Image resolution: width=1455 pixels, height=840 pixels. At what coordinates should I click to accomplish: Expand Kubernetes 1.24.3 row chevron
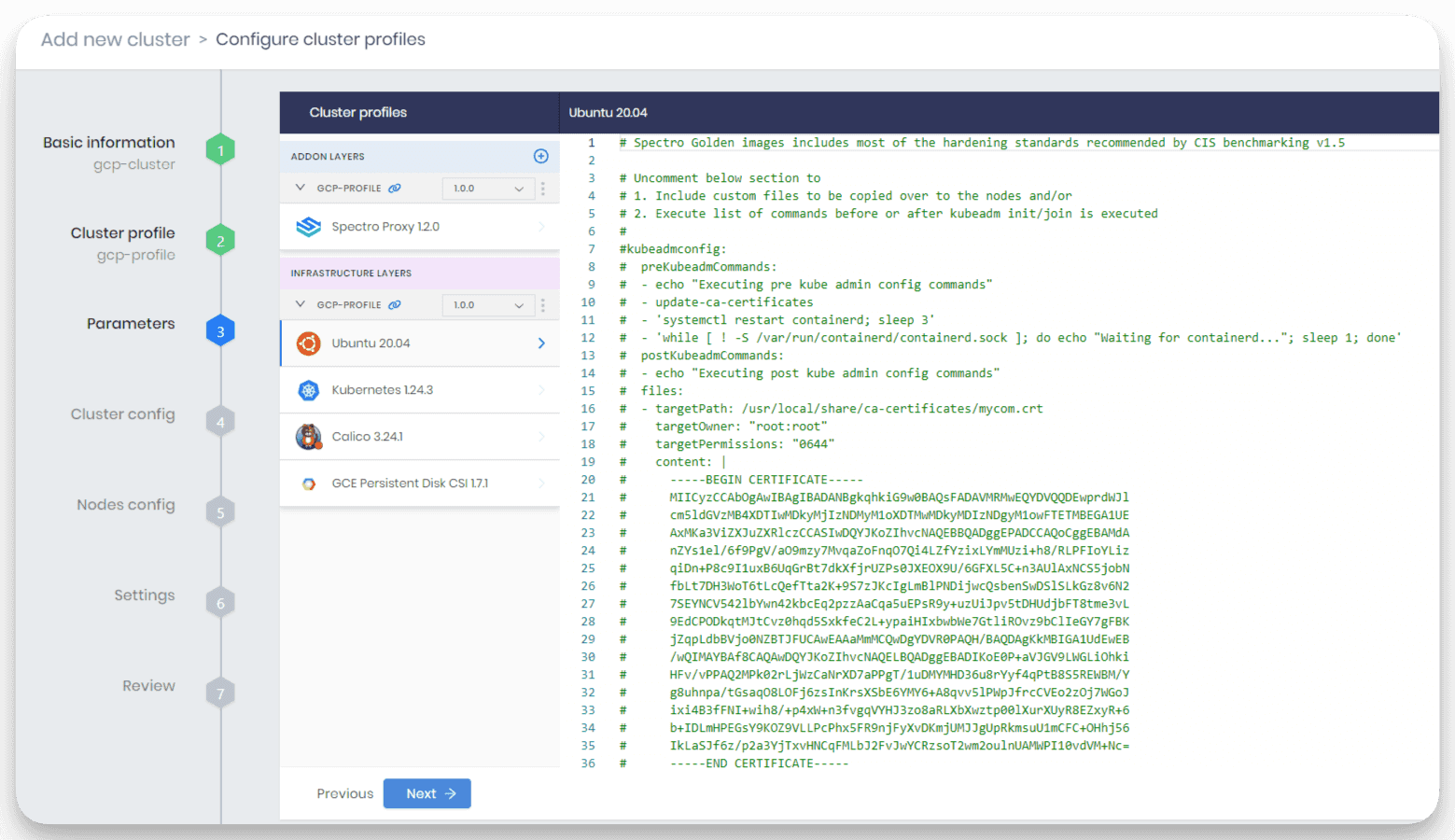click(541, 390)
